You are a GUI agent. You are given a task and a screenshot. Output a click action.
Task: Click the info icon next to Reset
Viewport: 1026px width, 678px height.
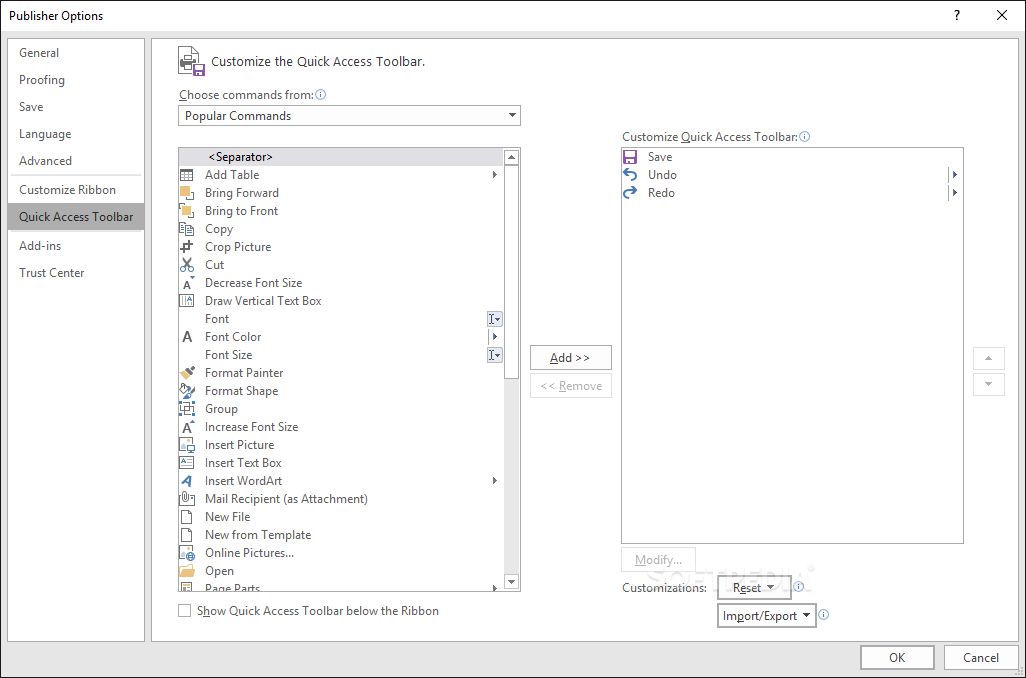[x=798, y=586]
